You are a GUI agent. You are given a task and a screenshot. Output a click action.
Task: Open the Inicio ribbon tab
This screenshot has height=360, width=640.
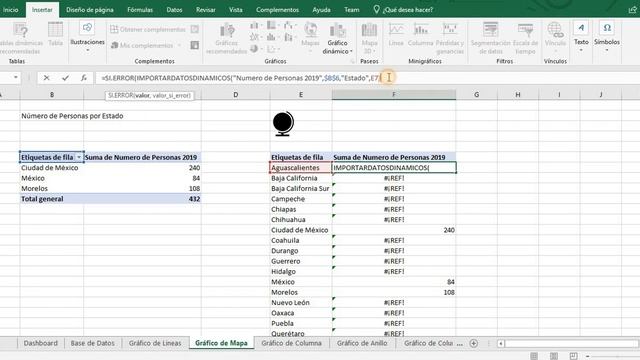point(11,9)
